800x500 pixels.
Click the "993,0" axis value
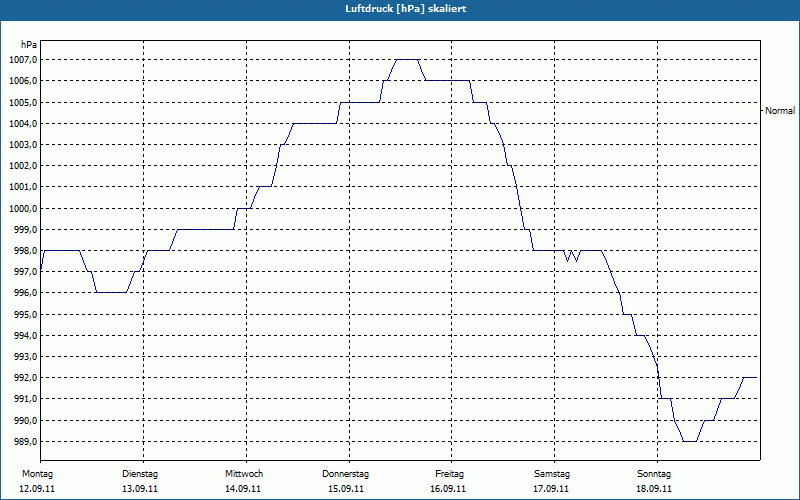point(25,357)
